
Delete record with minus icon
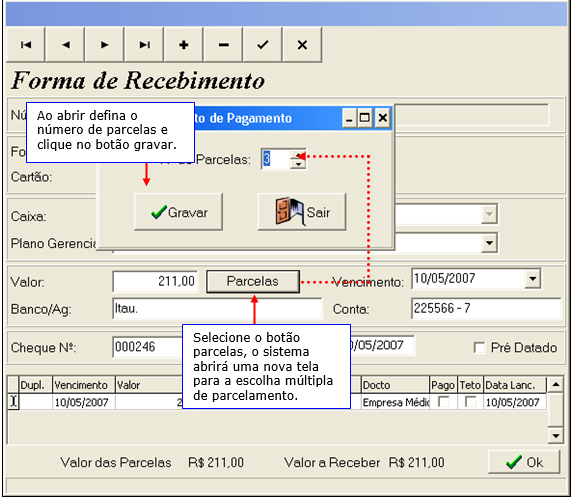pyautogui.click(x=223, y=45)
